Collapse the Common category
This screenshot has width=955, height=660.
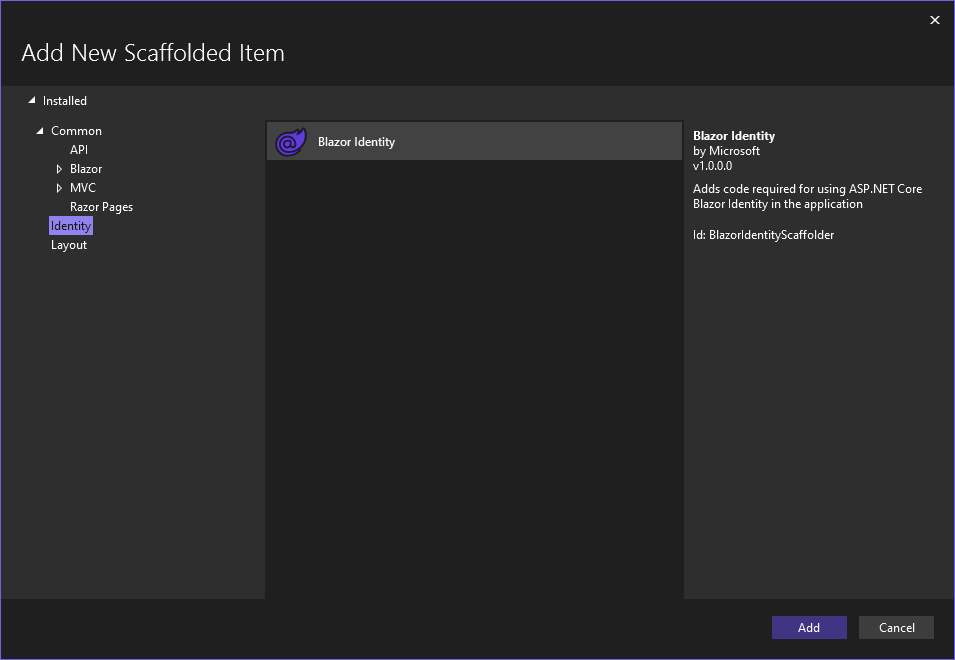pyautogui.click(x=40, y=130)
